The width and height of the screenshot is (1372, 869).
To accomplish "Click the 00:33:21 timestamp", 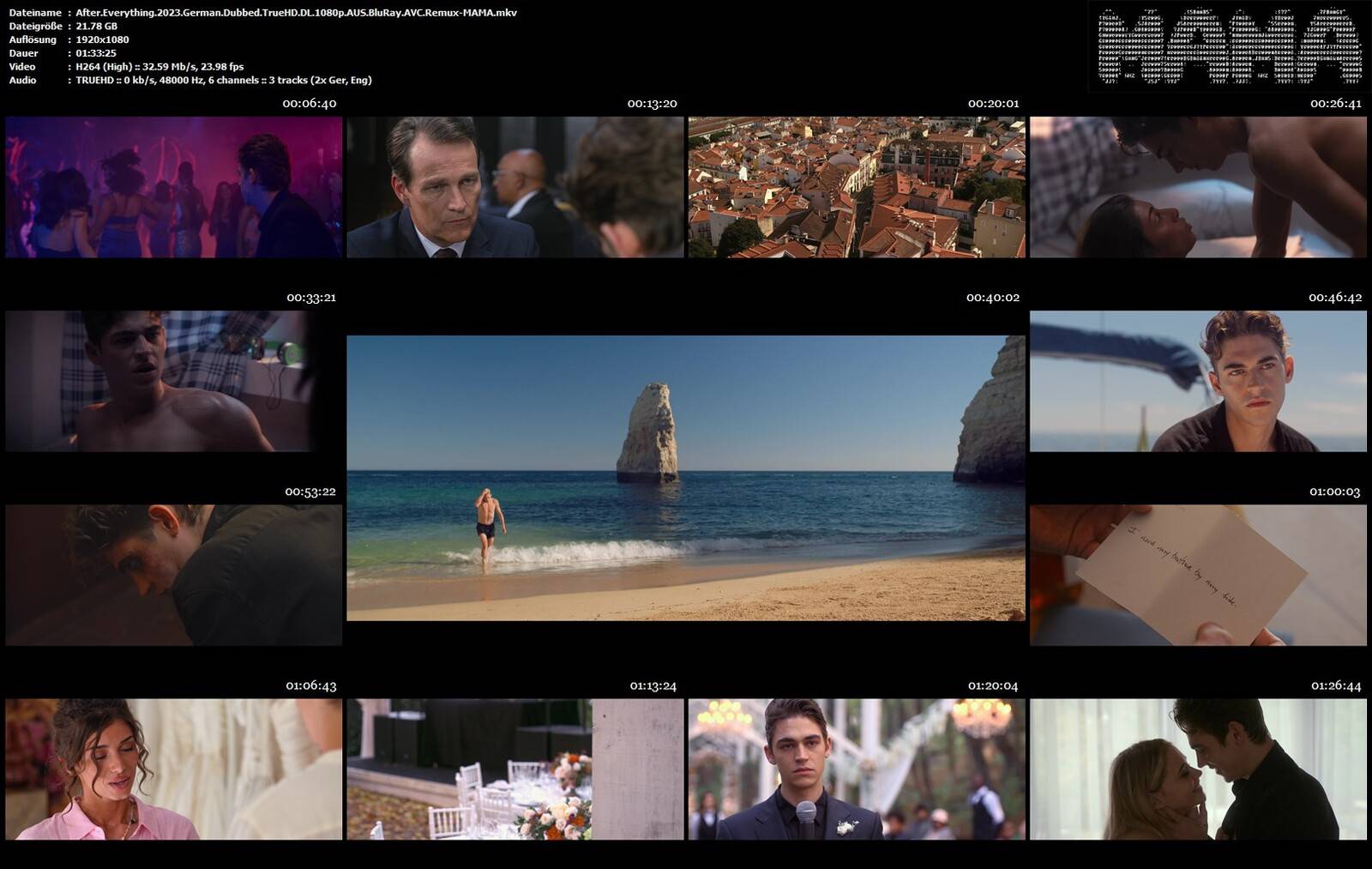I will click(311, 298).
